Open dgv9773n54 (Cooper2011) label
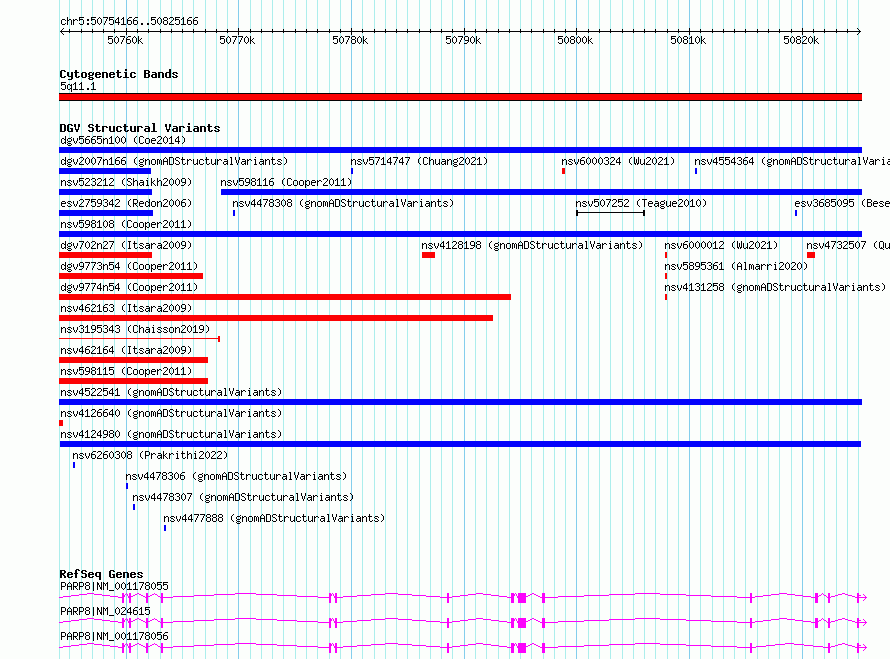This screenshot has height=659, width=890. [129, 266]
